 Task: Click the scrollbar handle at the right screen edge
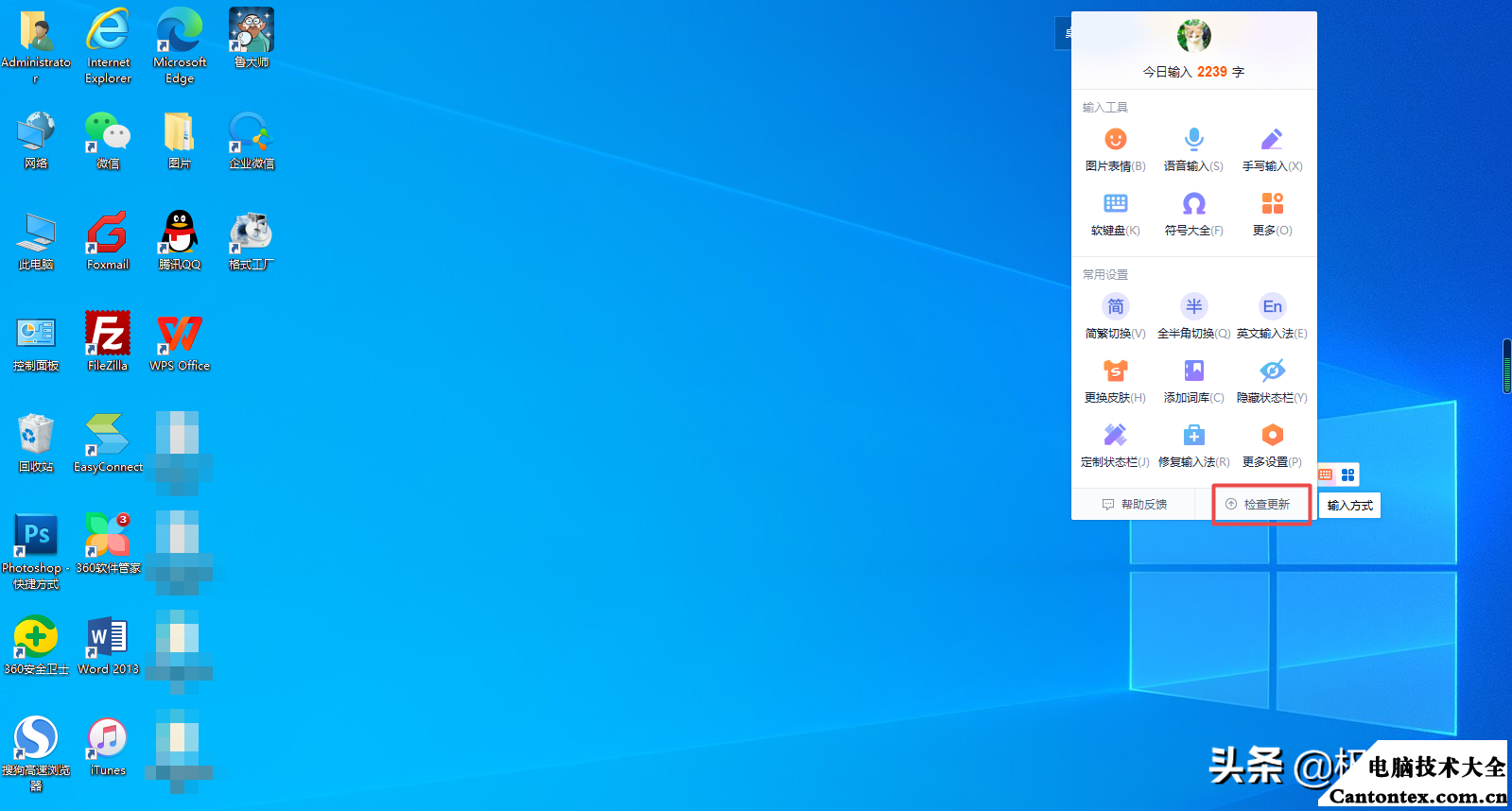pyautogui.click(x=1507, y=367)
